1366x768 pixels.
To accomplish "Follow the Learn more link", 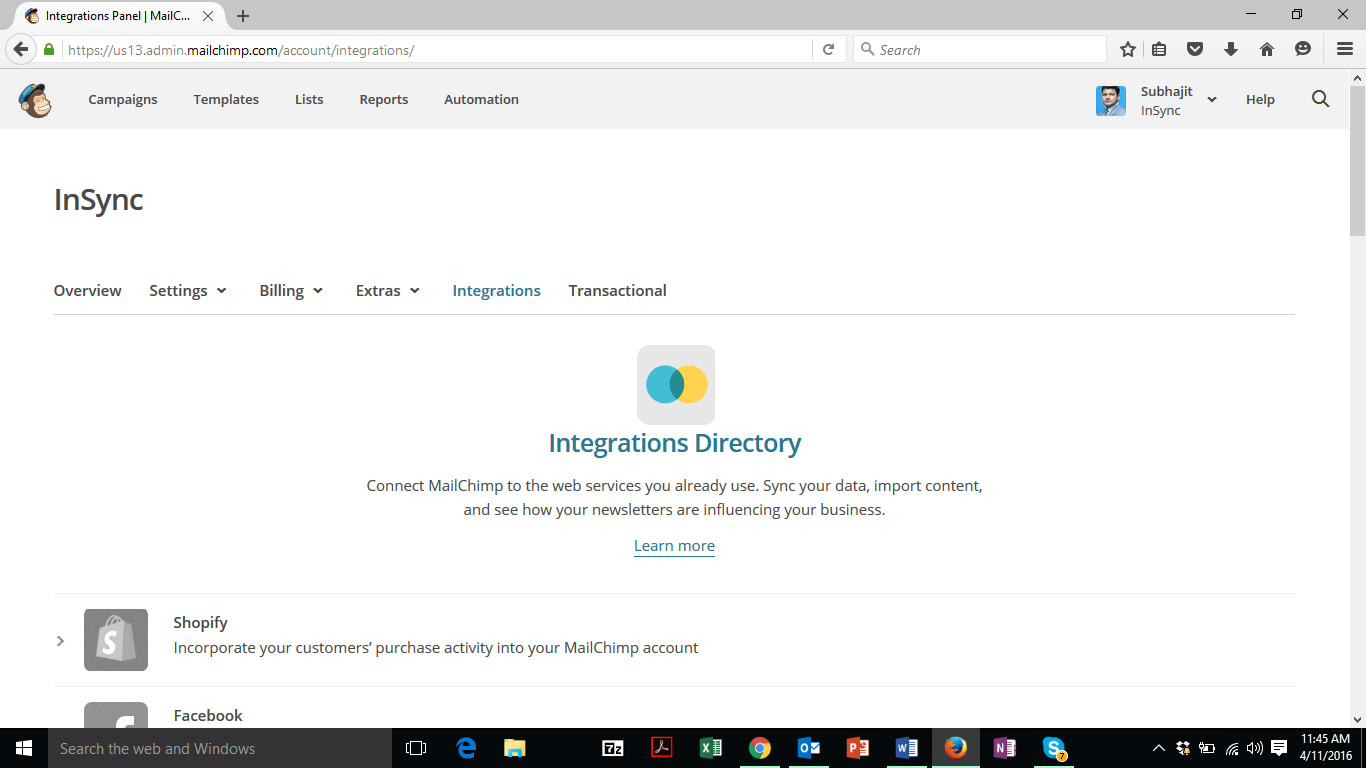I will [674, 545].
